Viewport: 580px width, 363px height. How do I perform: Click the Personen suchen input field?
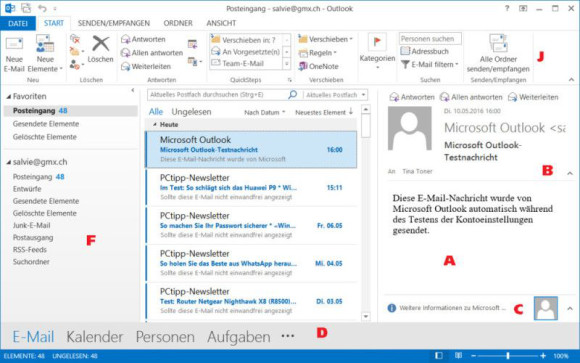[x=430, y=39]
